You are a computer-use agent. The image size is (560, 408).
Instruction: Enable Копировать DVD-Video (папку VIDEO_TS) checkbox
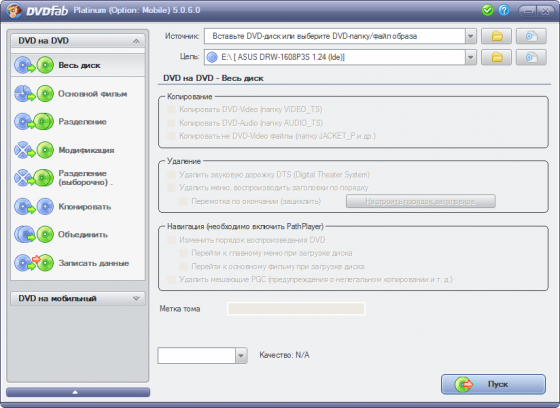pyautogui.click(x=171, y=109)
